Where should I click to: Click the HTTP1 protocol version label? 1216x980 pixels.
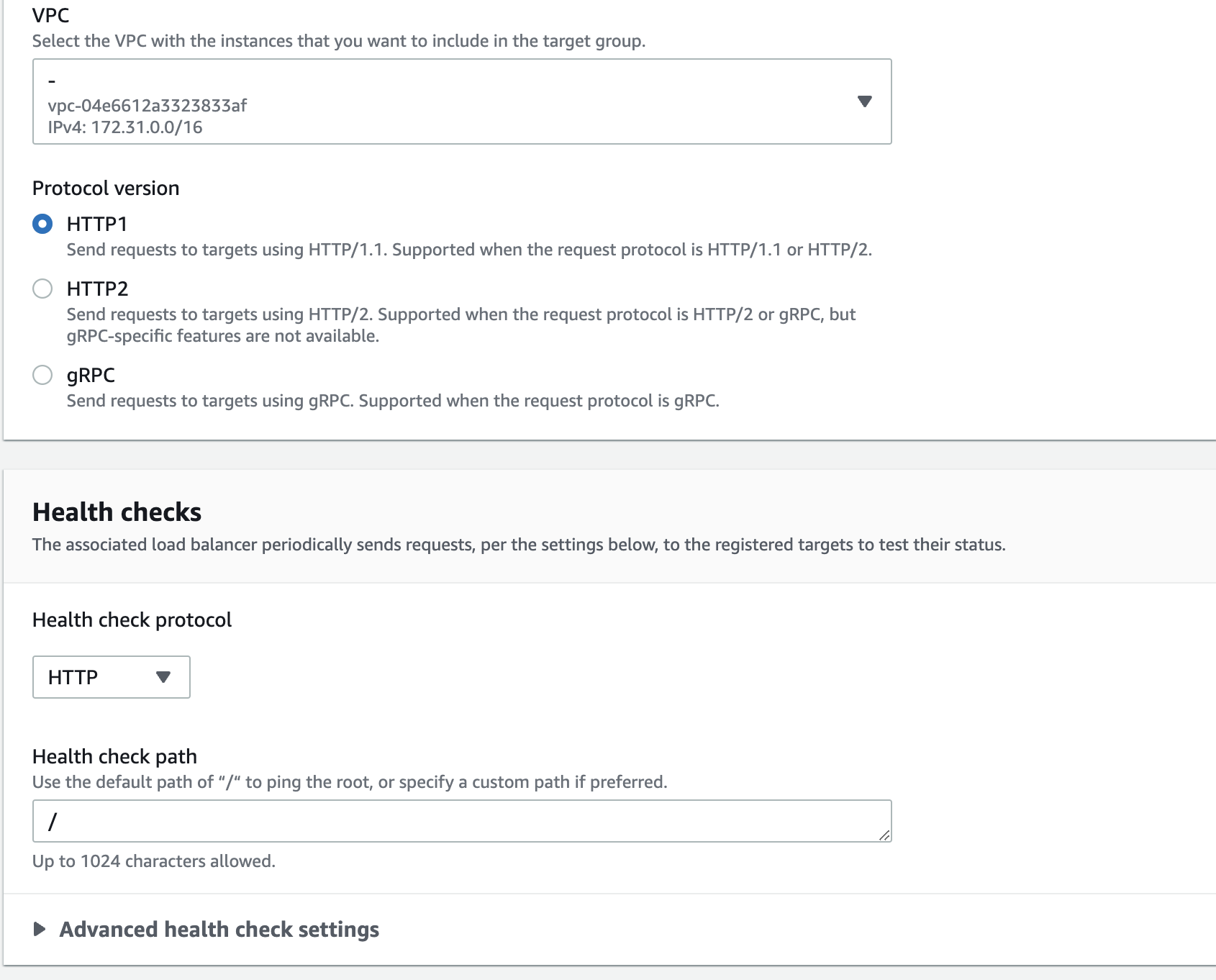[97, 224]
